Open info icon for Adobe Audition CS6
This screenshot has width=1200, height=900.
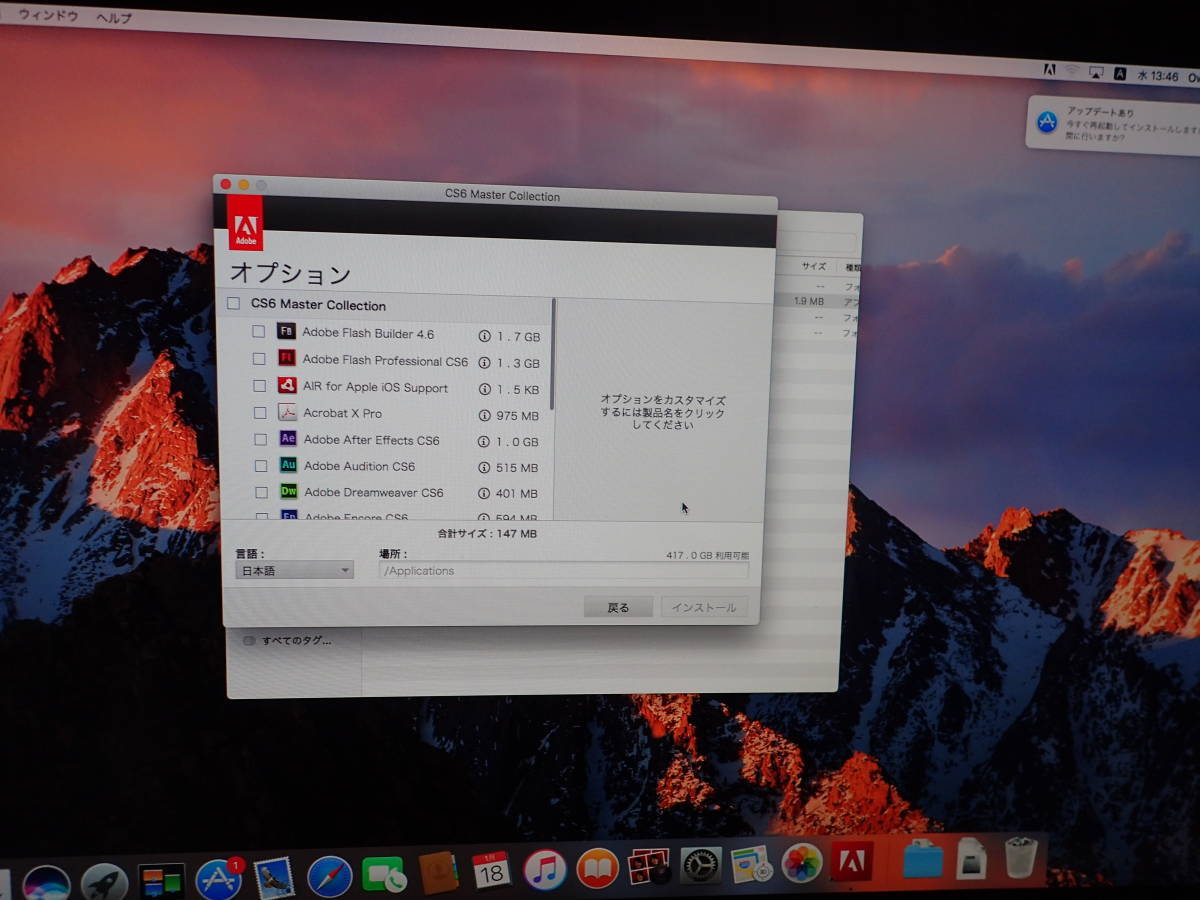pyautogui.click(x=484, y=467)
